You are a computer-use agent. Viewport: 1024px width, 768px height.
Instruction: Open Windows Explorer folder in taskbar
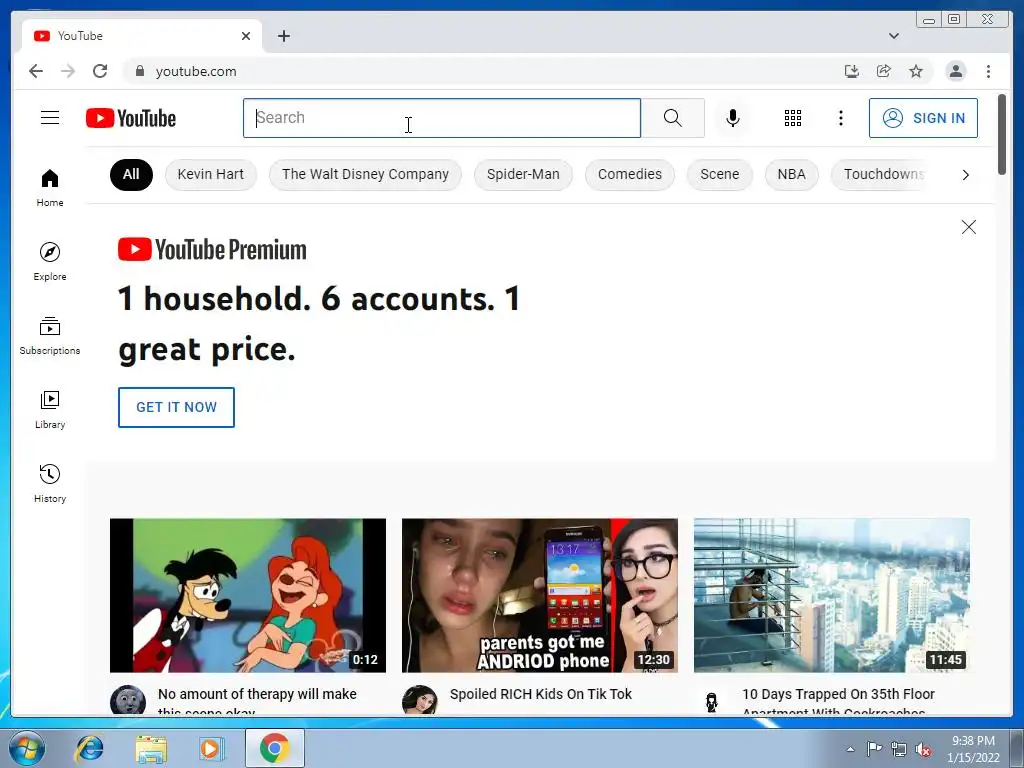[151, 748]
